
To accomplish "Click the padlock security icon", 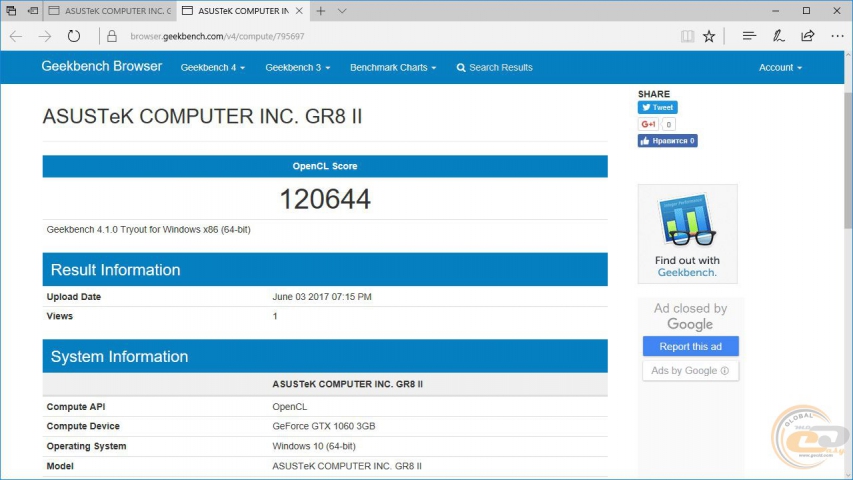I will pos(112,36).
